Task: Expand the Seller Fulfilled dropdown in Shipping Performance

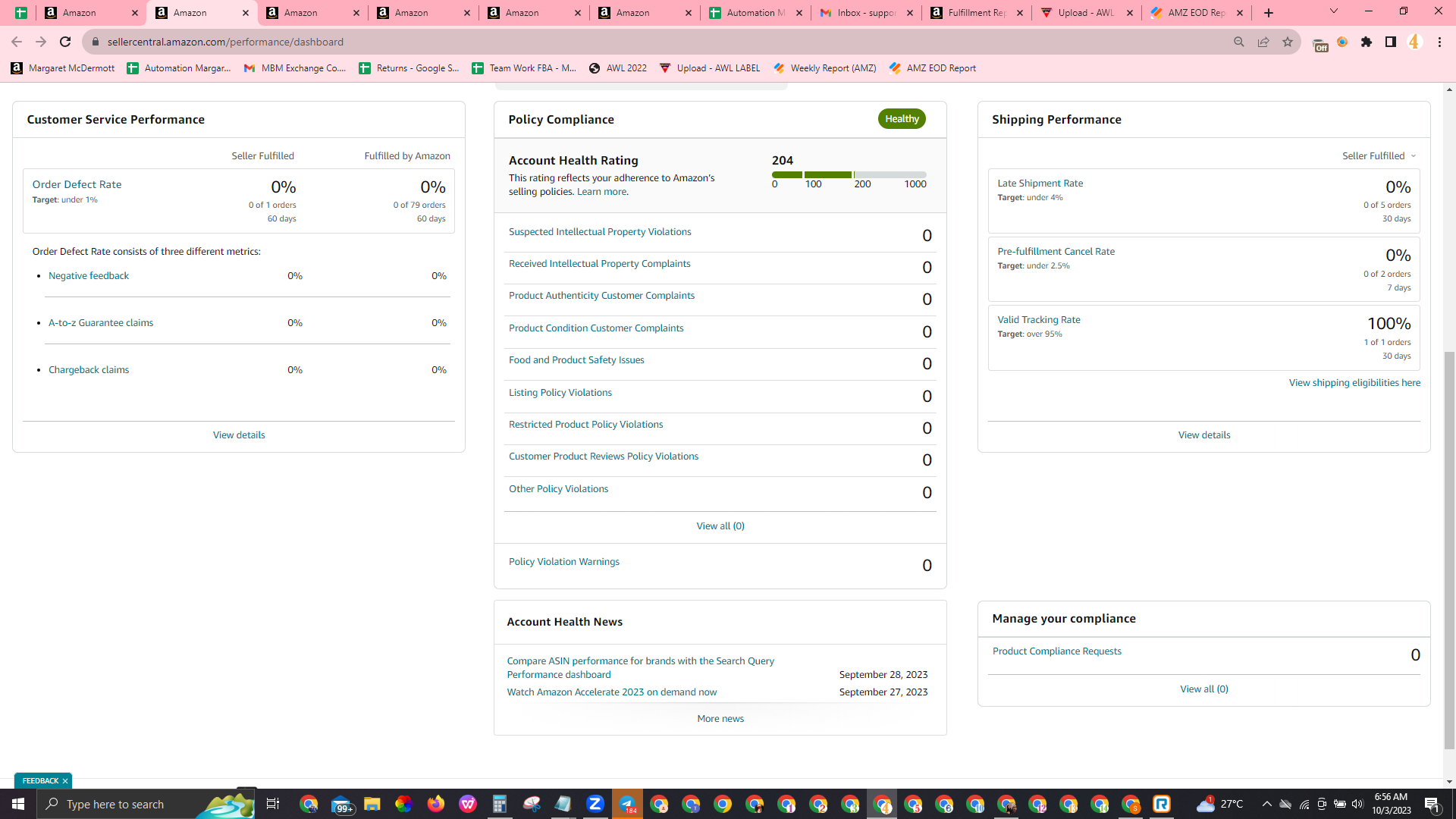Action: tap(1379, 155)
